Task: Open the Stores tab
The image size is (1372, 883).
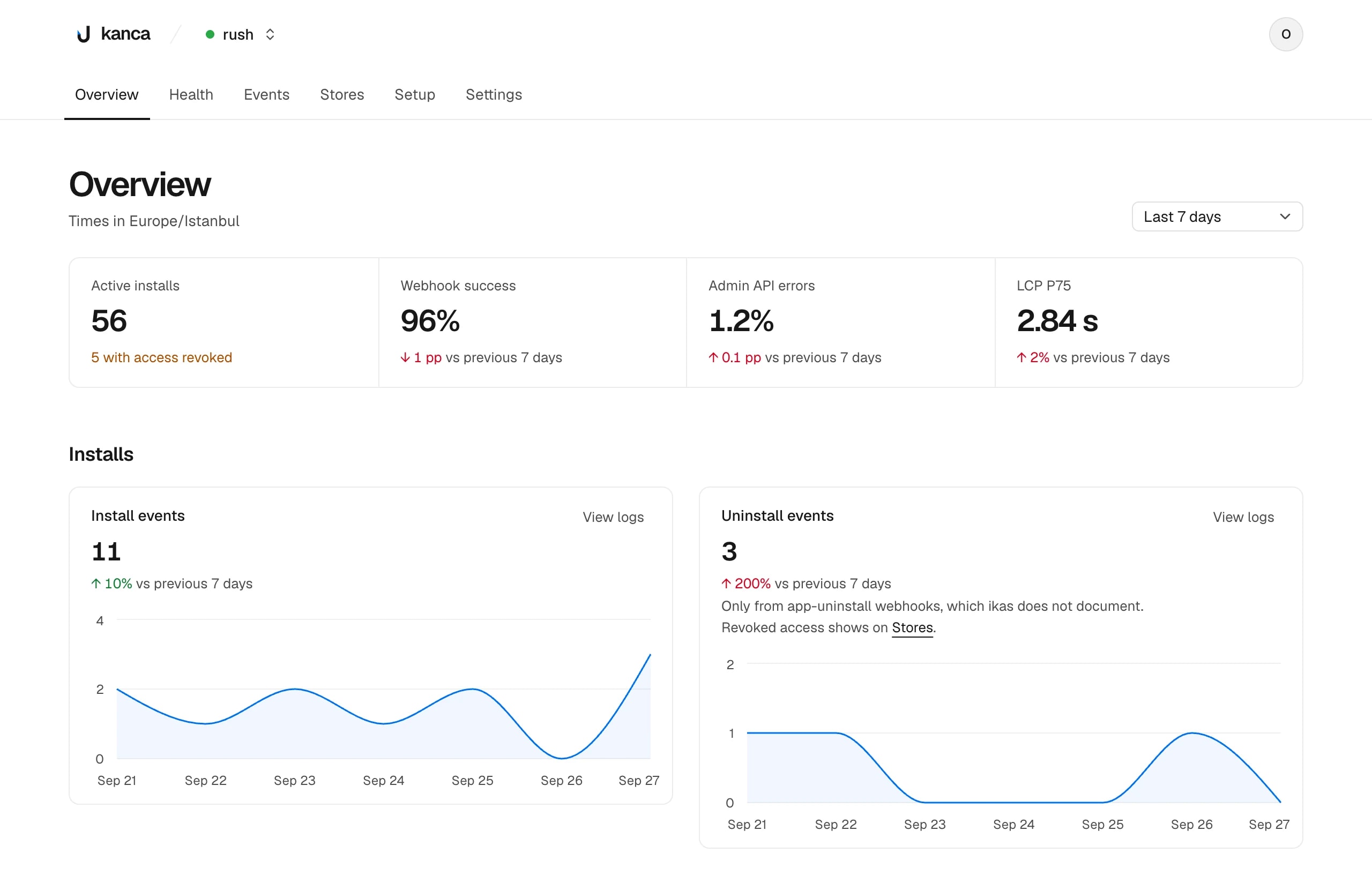Action: point(342,95)
